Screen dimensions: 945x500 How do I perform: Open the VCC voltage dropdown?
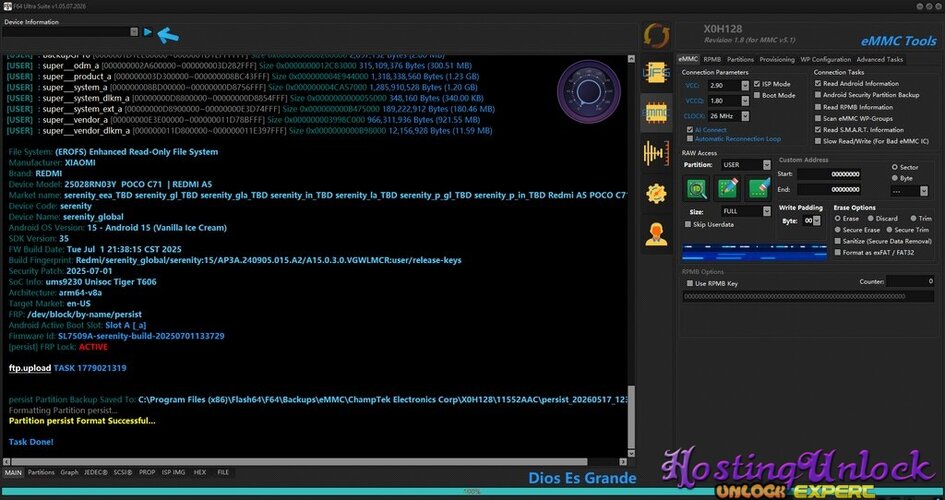point(745,86)
